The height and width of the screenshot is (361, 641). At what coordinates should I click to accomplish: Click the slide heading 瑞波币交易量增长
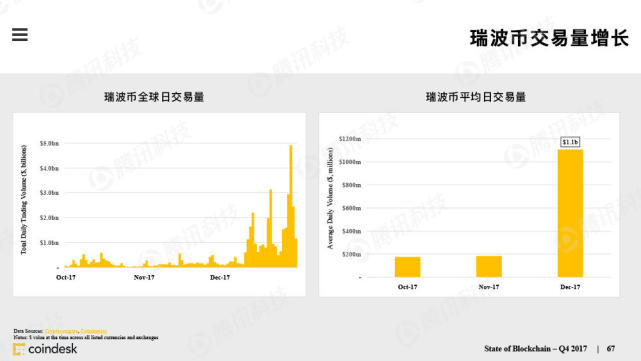coord(549,38)
